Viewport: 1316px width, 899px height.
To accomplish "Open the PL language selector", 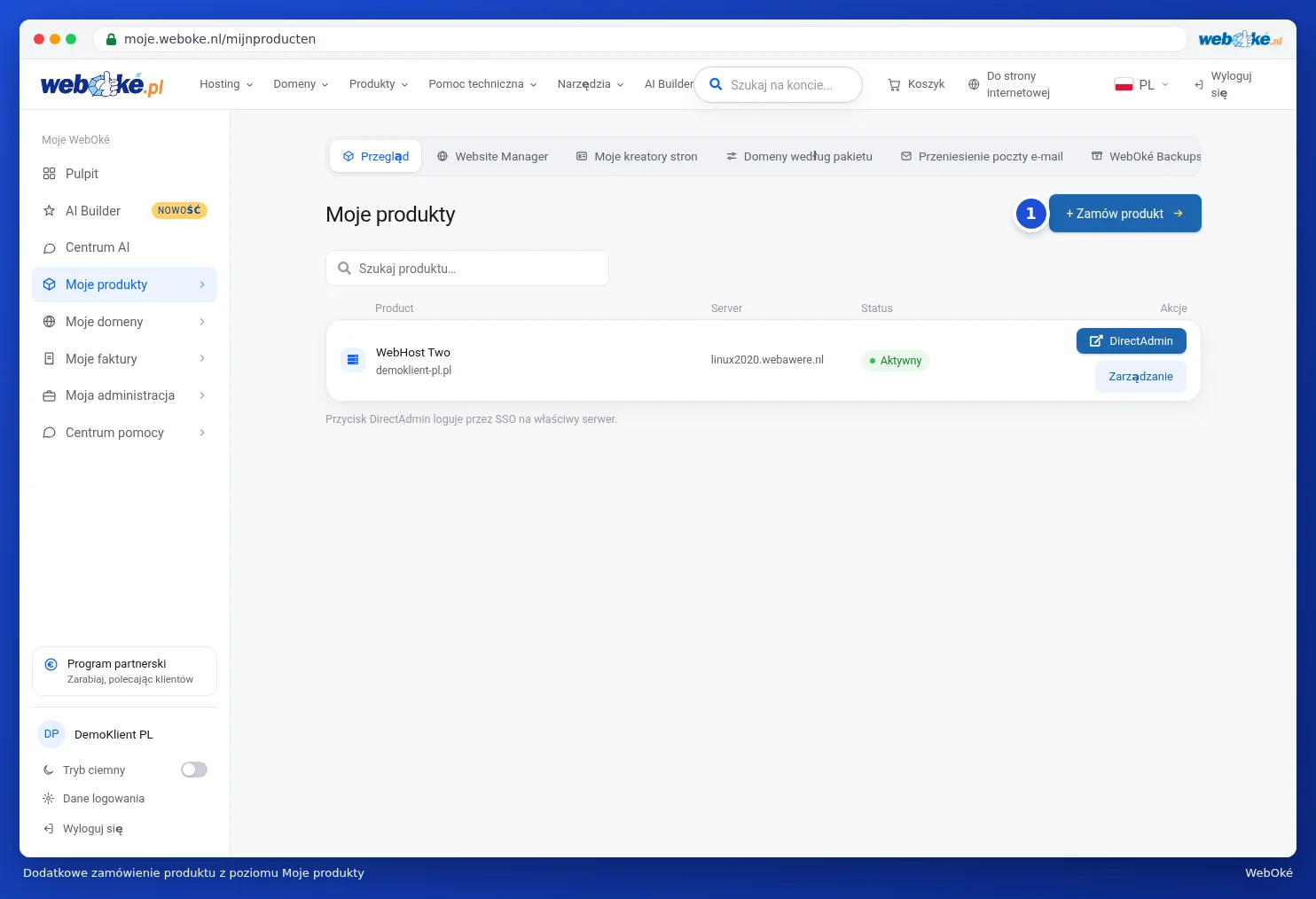I will [1142, 85].
